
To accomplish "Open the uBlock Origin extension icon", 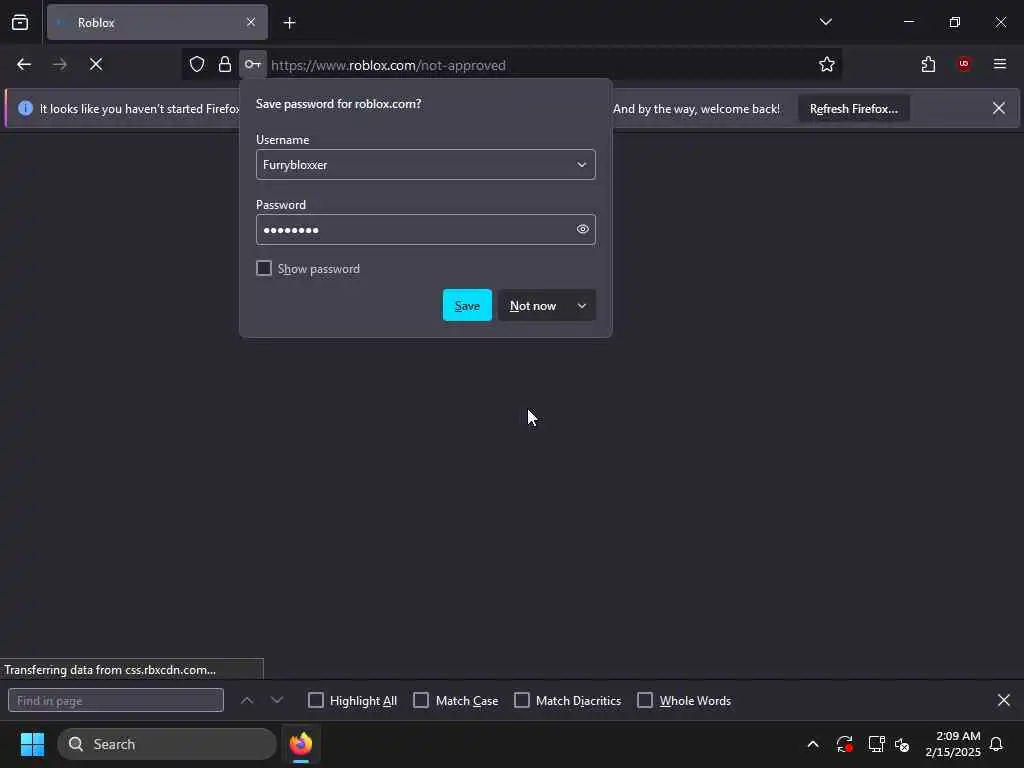I will click(x=964, y=64).
